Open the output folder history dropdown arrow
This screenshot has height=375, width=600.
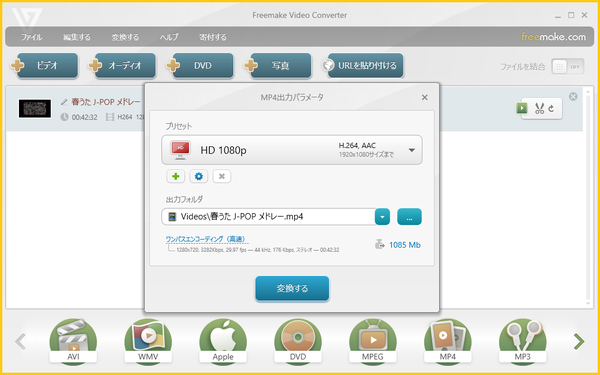(382, 217)
